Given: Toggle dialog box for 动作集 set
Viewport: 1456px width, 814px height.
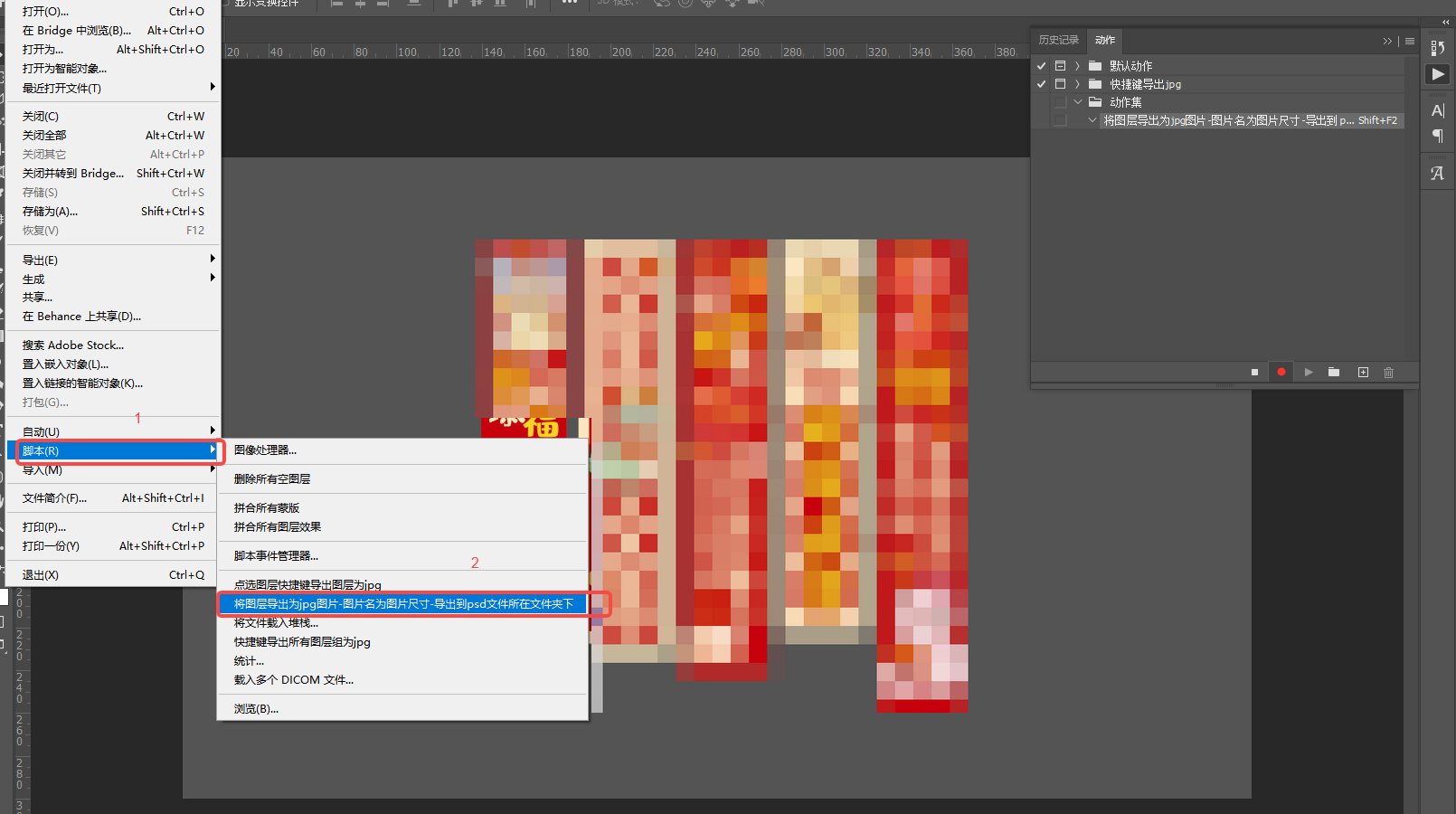Looking at the screenshot, I should tap(1061, 102).
